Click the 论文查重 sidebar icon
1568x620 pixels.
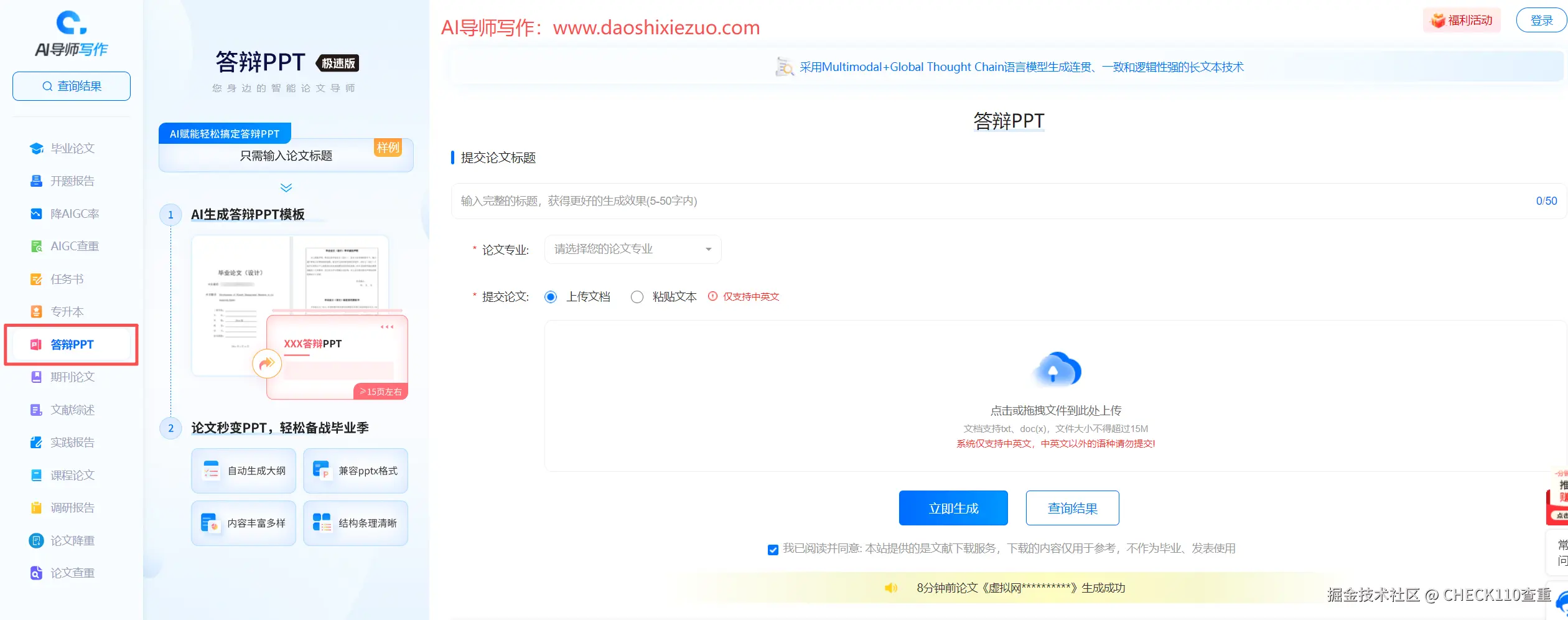click(x=37, y=573)
